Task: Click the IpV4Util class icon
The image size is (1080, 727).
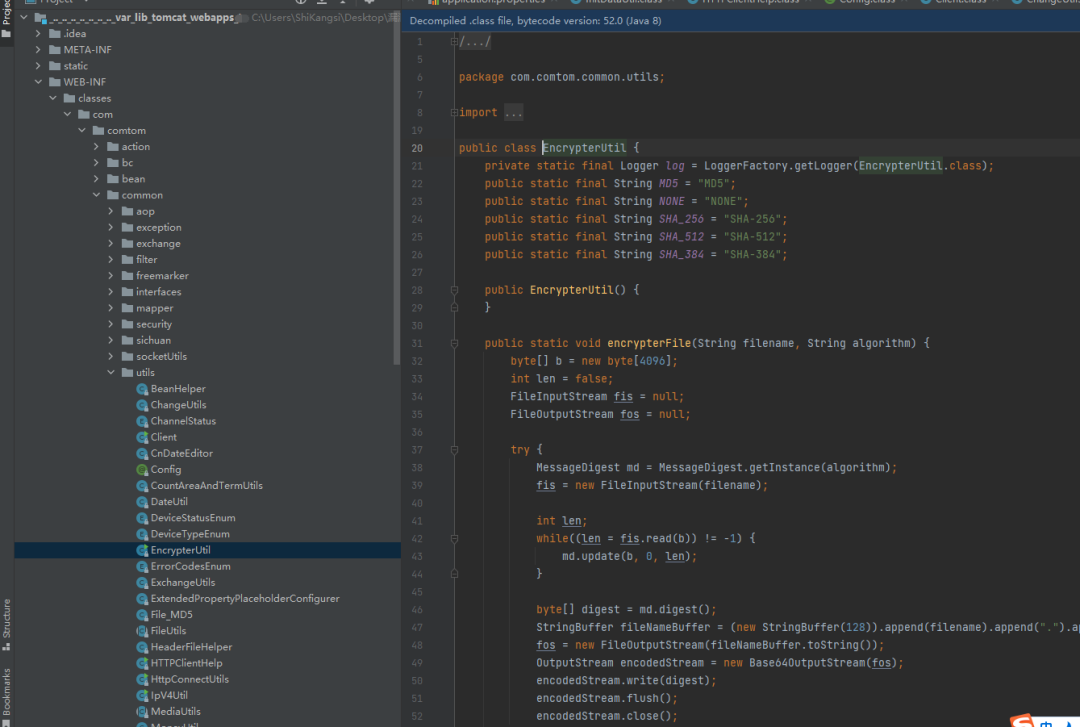Action: click(142, 695)
